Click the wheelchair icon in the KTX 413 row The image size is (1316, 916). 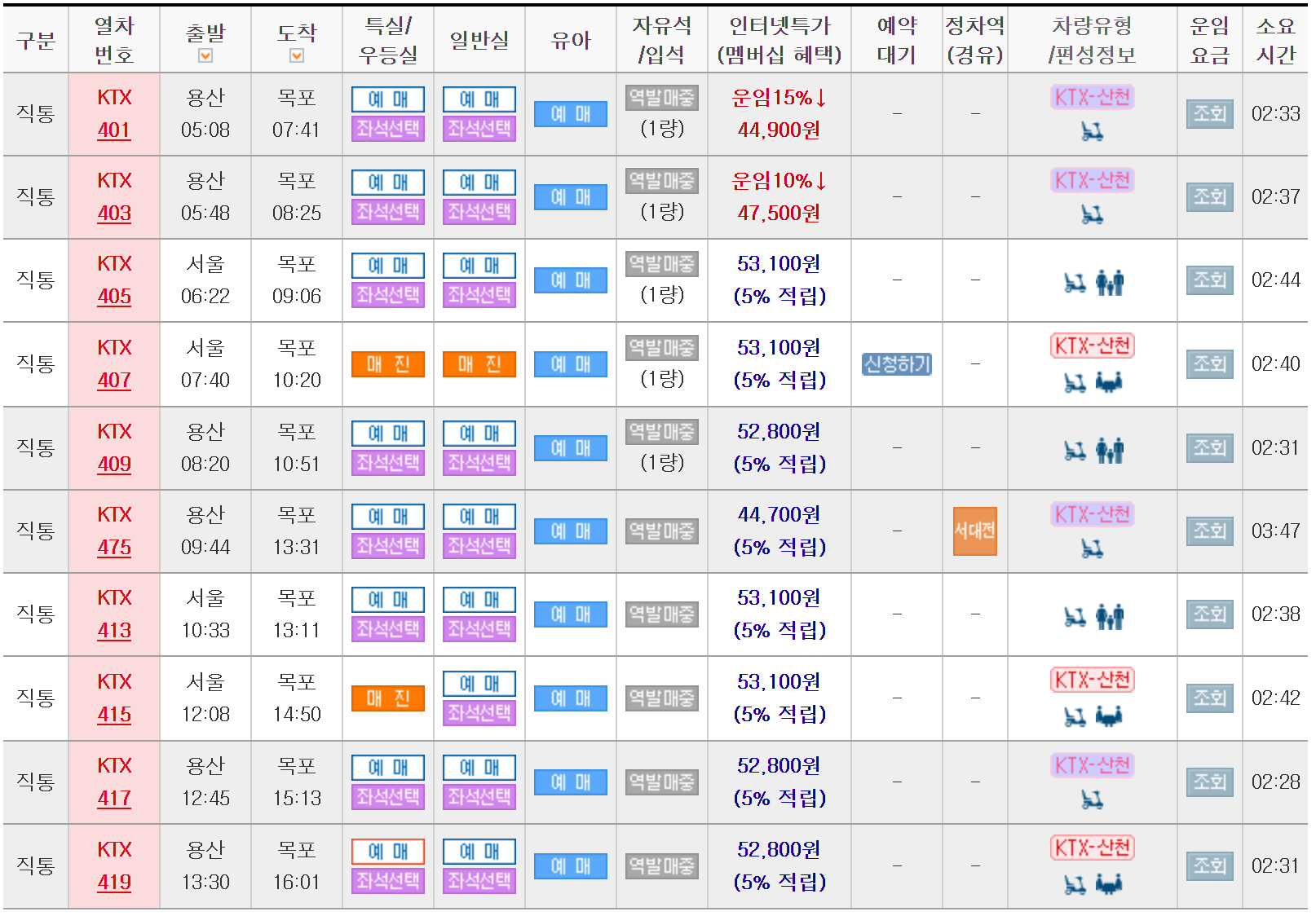pos(1075,617)
